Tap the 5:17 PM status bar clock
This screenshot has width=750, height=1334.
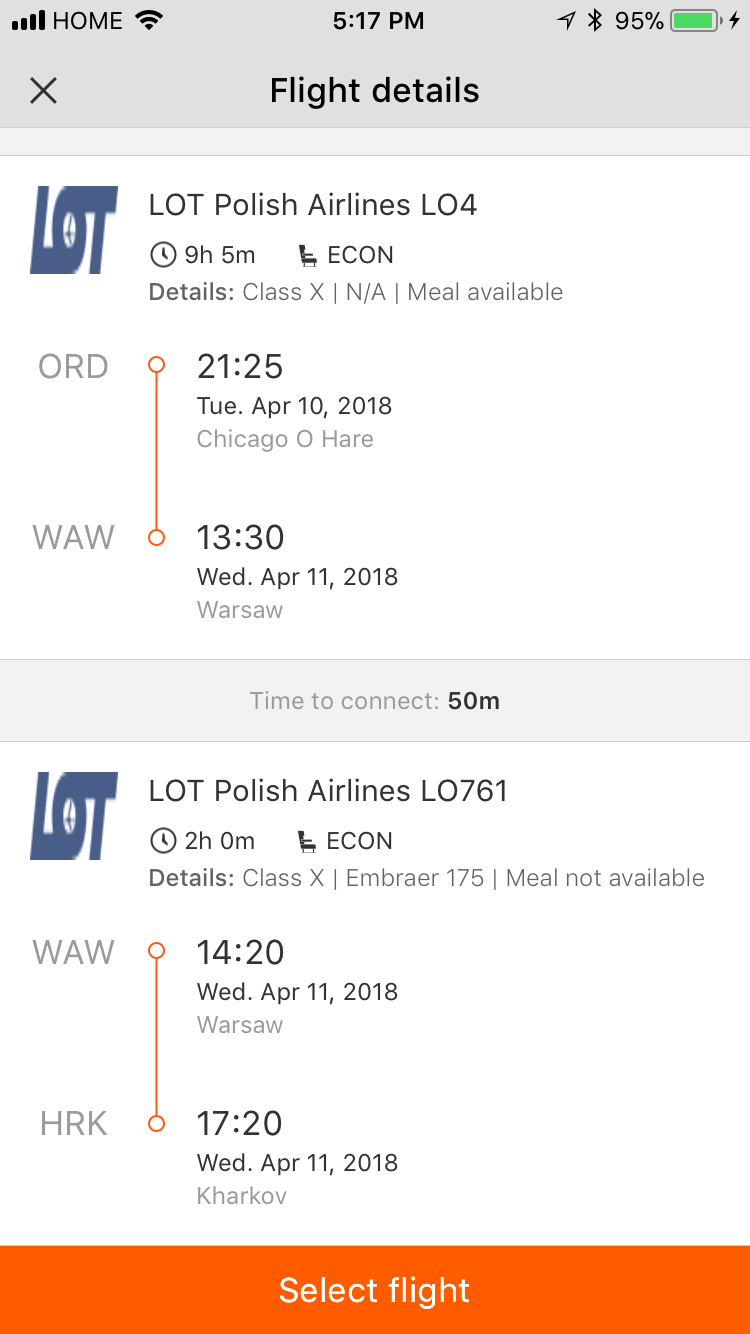[x=378, y=21]
